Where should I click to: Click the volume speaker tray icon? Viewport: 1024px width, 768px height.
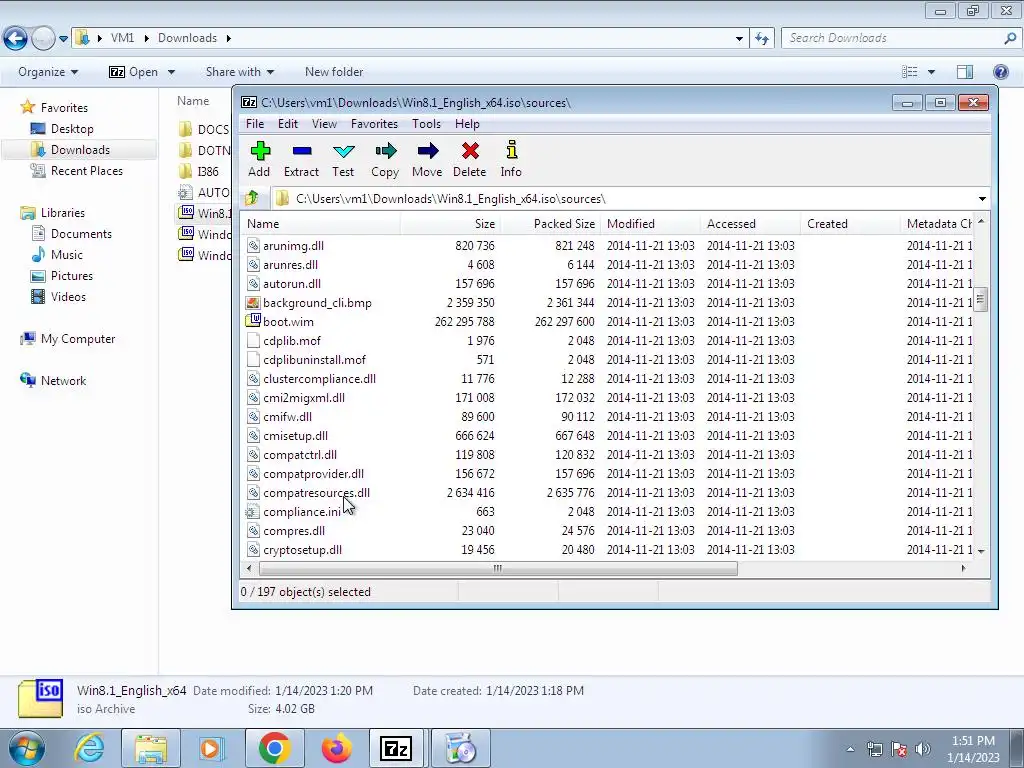tap(922, 749)
